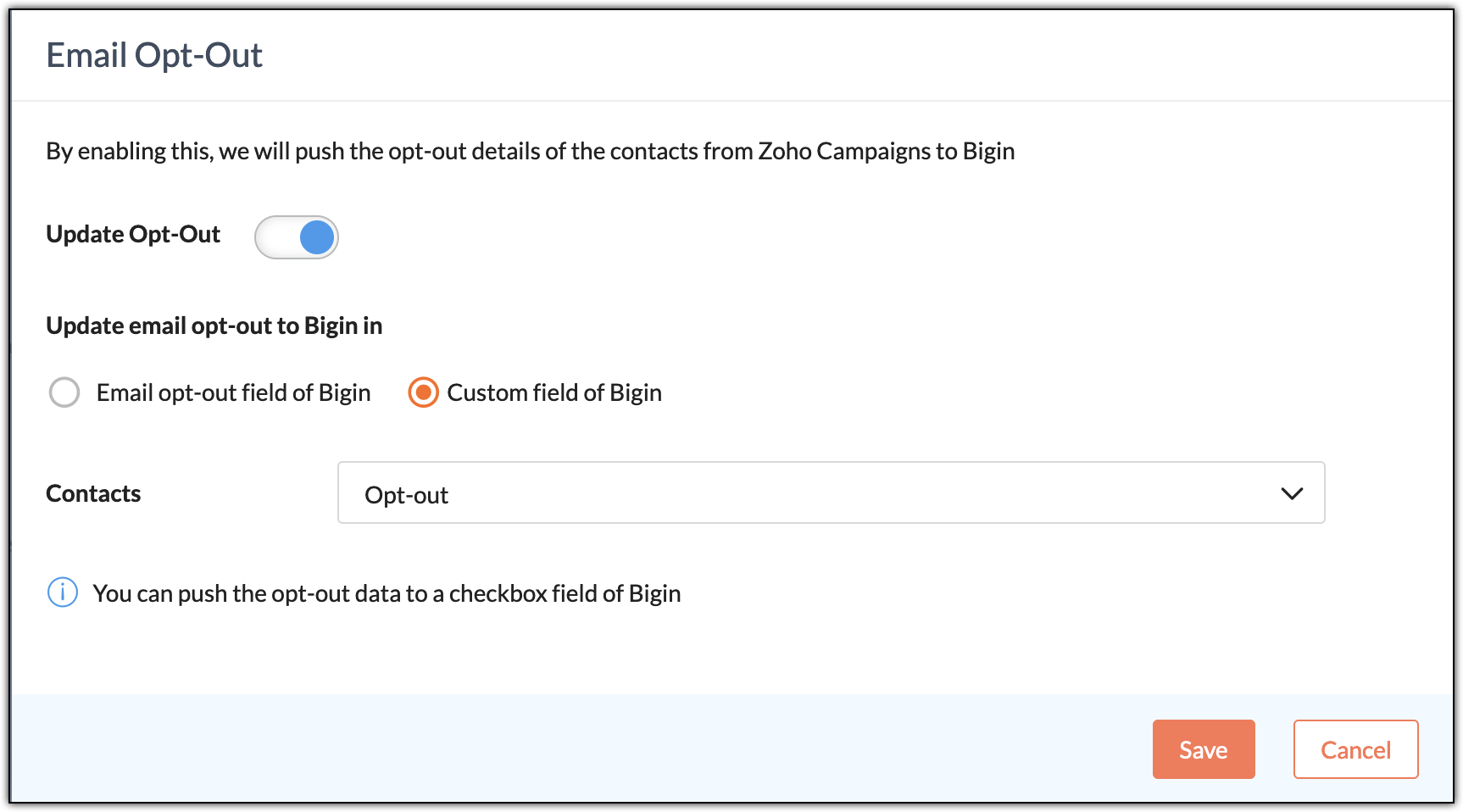Expand the dropdown using its chevron arrow
Image resolution: width=1463 pixels, height=812 pixels.
click(1292, 493)
